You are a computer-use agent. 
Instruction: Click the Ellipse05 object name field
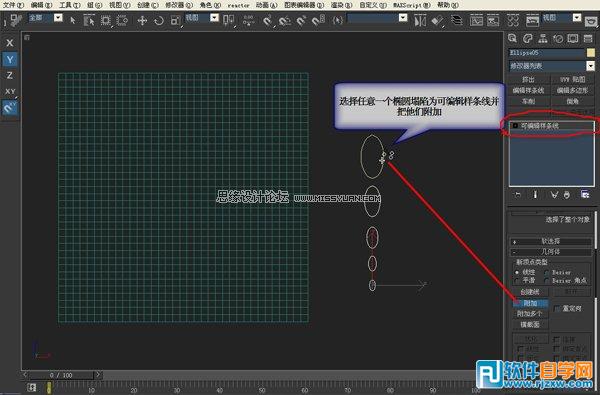point(547,53)
